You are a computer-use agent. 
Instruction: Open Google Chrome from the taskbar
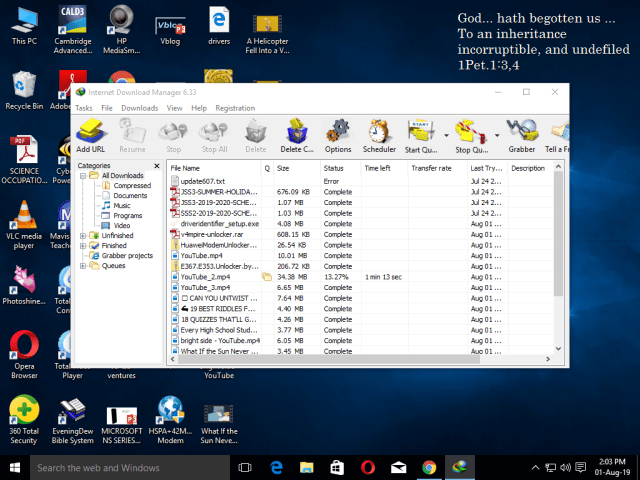428,467
